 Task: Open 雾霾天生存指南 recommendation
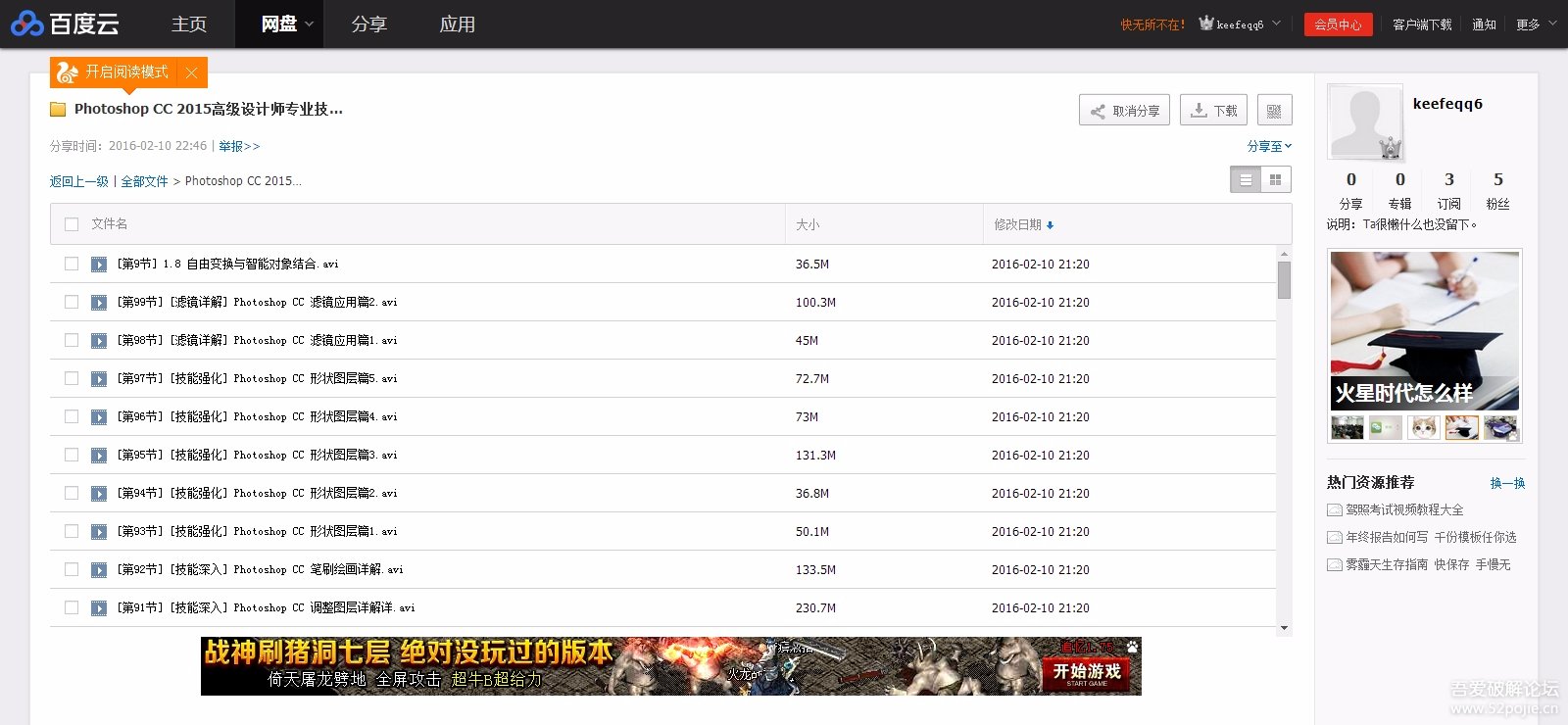[x=1428, y=564]
